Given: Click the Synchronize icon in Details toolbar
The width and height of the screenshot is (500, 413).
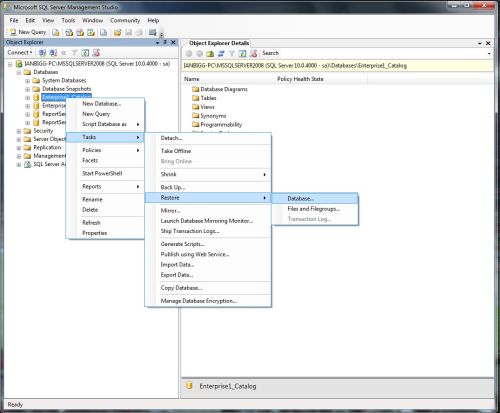Looking at the screenshot, I should coord(221,53).
